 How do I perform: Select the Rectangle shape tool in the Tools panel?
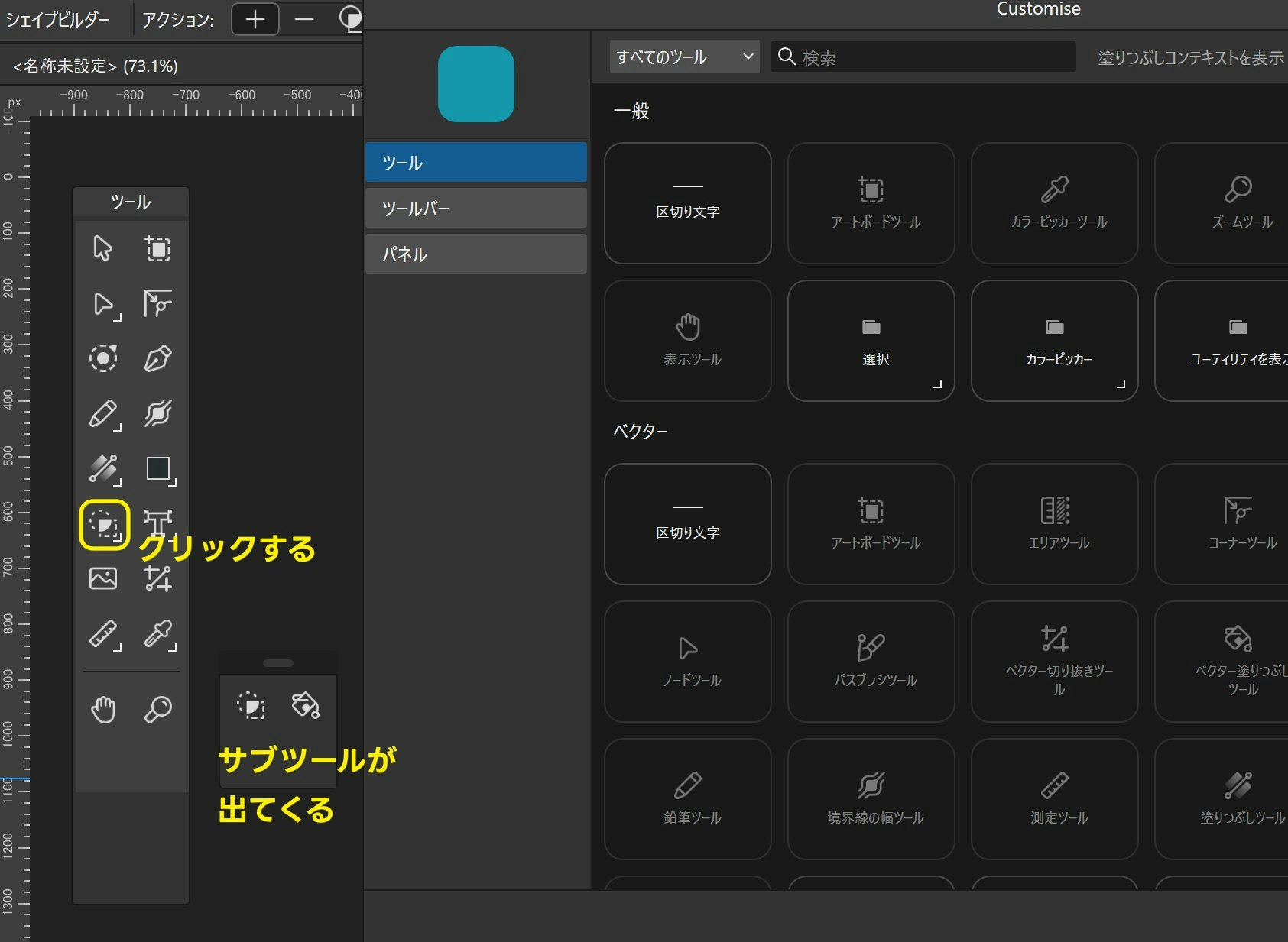(x=159, y=469)
